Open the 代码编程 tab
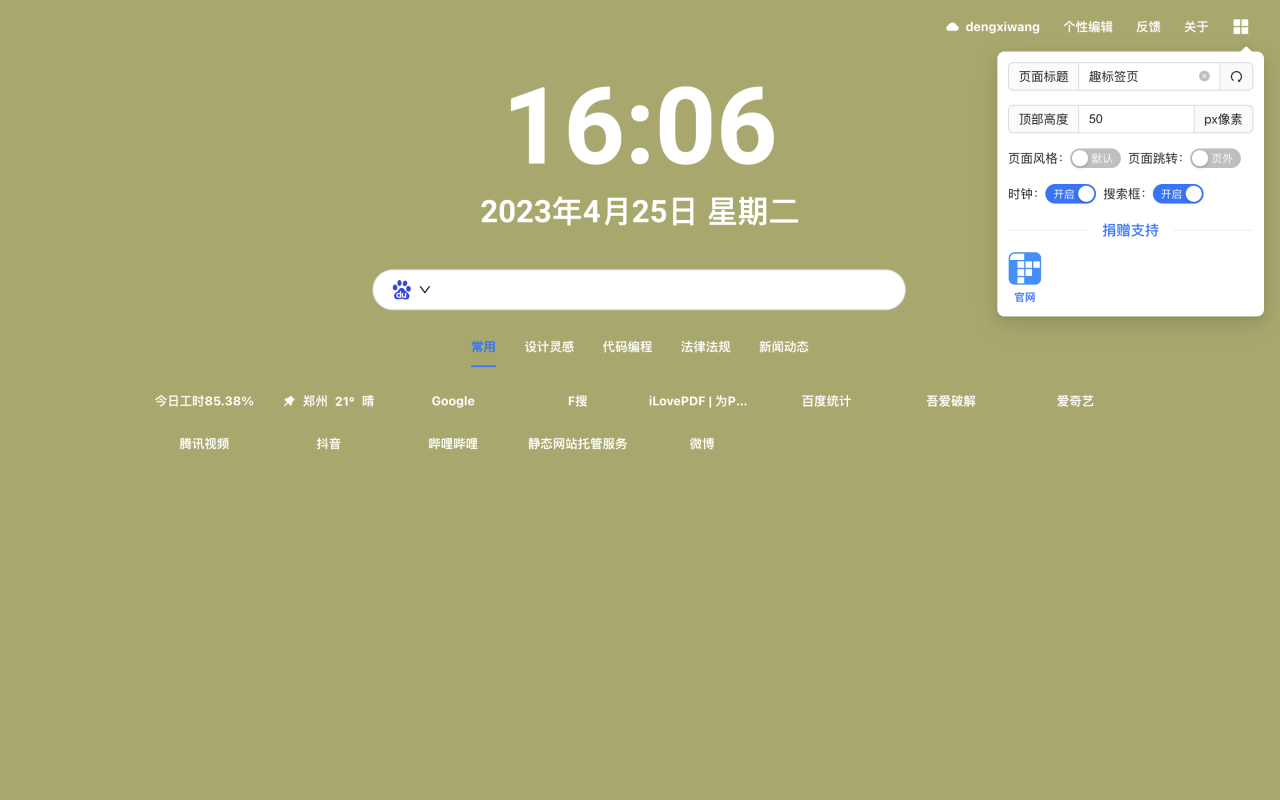 [627, 346]
